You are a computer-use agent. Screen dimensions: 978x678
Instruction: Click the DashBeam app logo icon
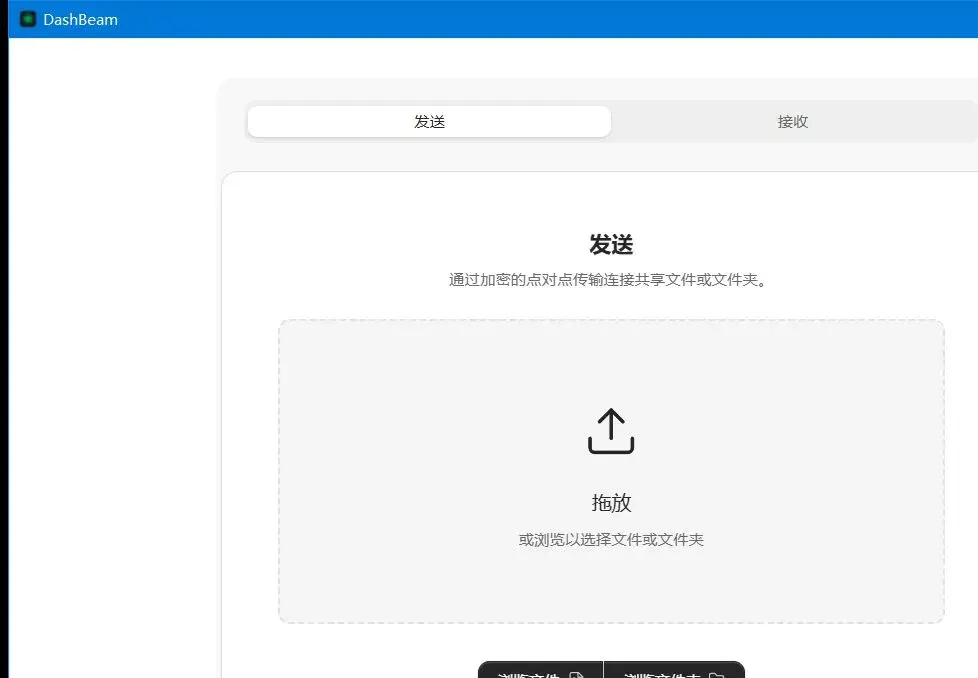[x=28, y=19]
